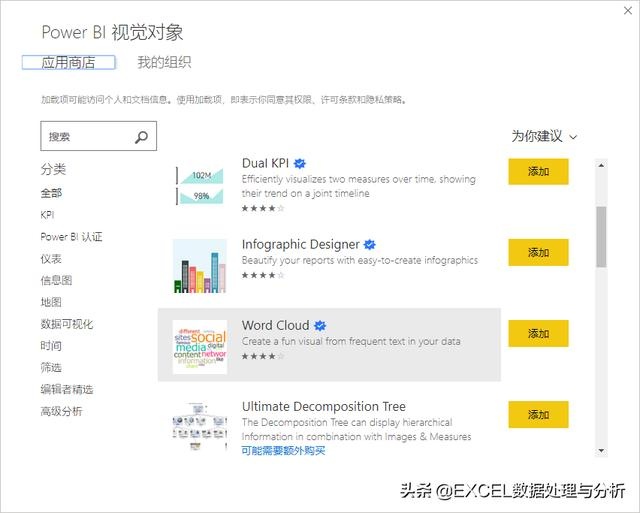Click into the 搜索 search field
Screen dimensions: 640x513
click(x=98, y=136)
